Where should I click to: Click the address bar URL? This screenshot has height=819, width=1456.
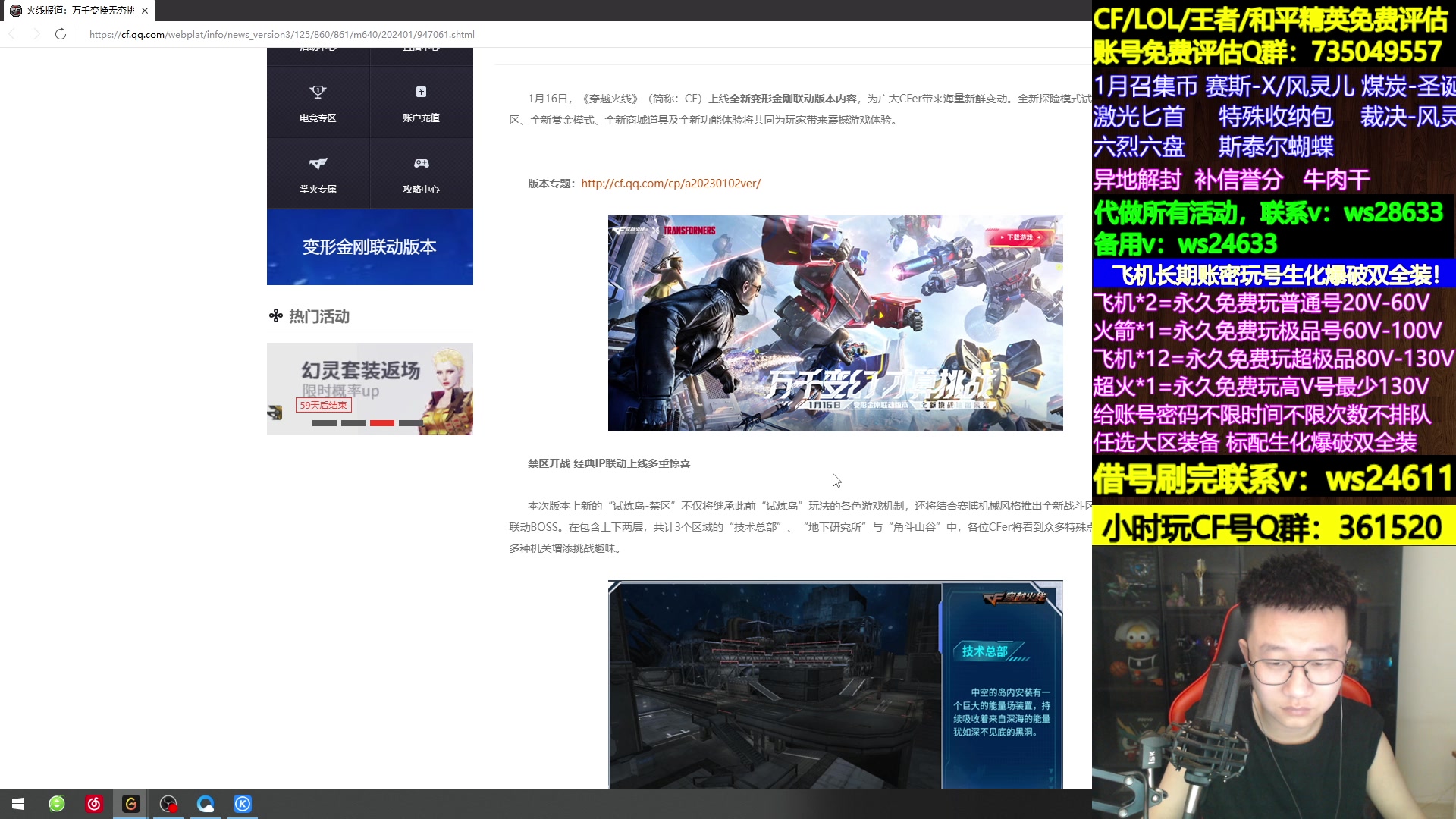pos(281,35)
